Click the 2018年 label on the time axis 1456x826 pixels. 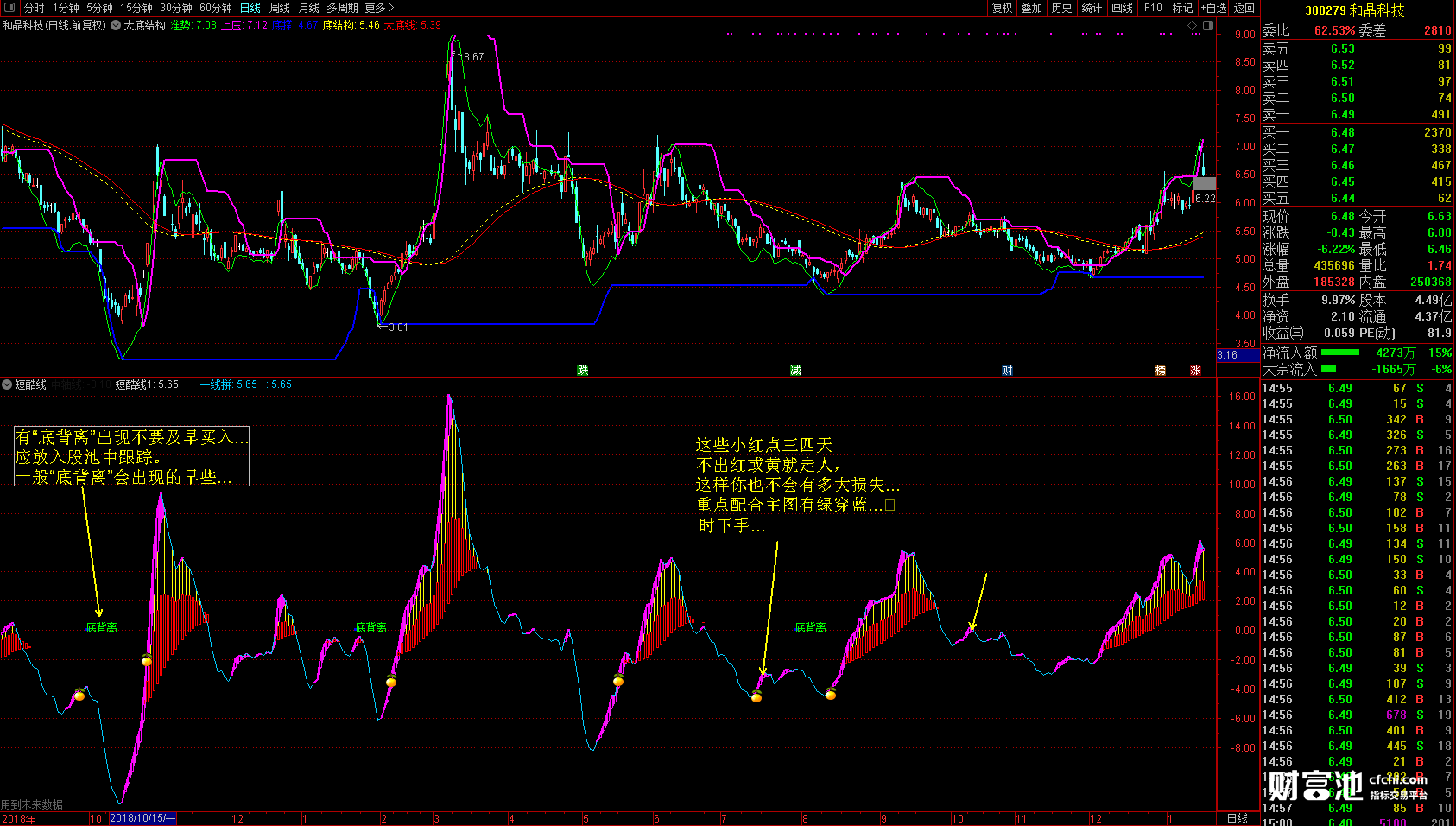[x=18, y=818]
